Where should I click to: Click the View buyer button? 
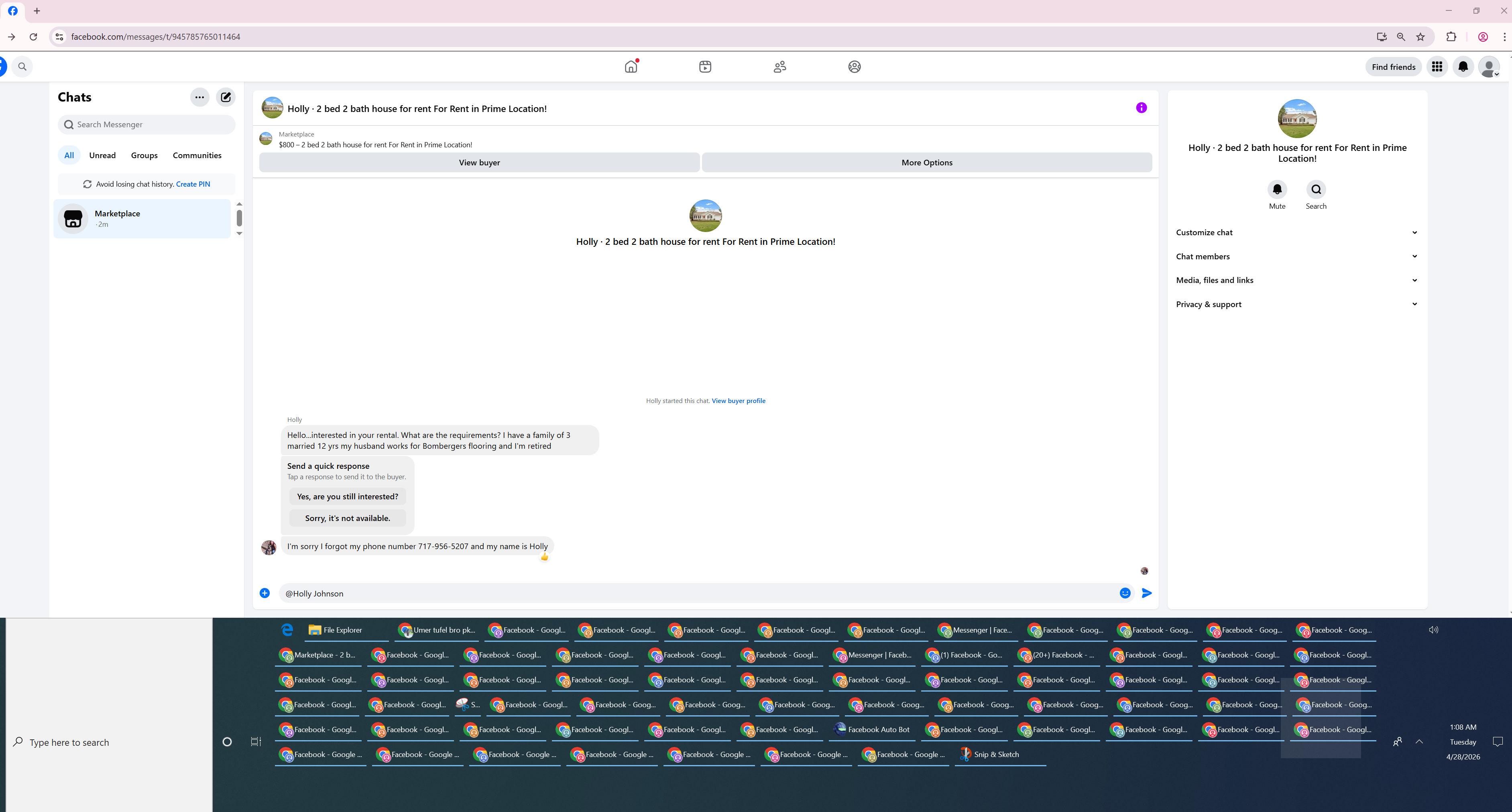point(480,163)
